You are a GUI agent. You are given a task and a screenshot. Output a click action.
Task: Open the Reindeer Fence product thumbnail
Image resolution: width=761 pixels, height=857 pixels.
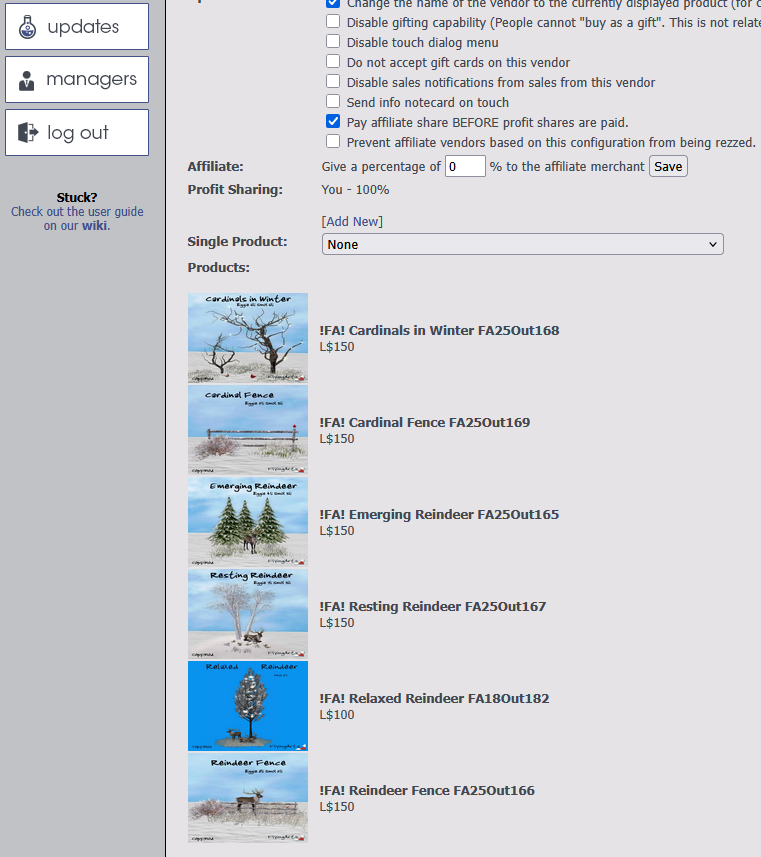pos(248,798)
